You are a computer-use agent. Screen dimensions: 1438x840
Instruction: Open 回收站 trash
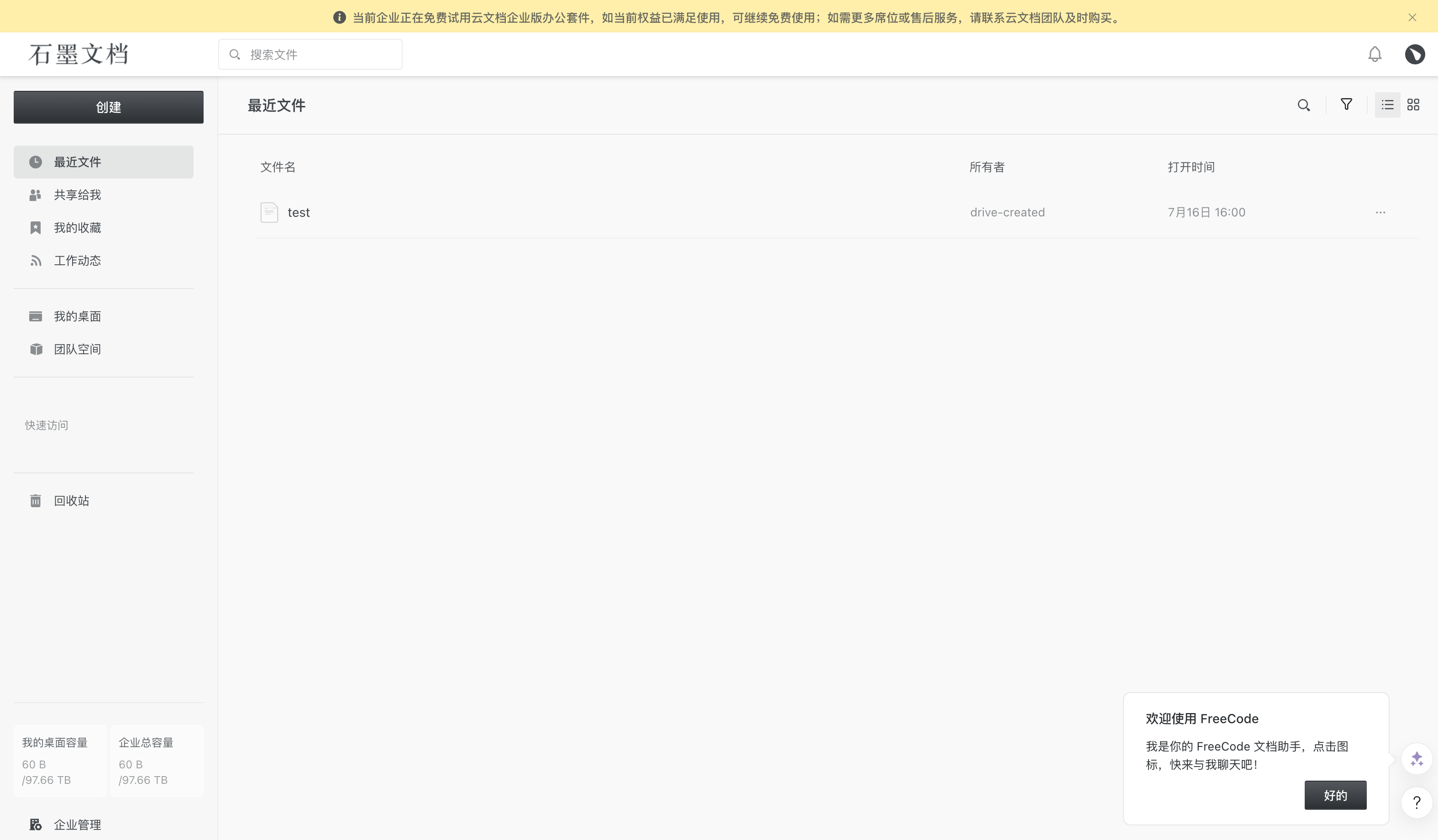(x=103, y=501)
